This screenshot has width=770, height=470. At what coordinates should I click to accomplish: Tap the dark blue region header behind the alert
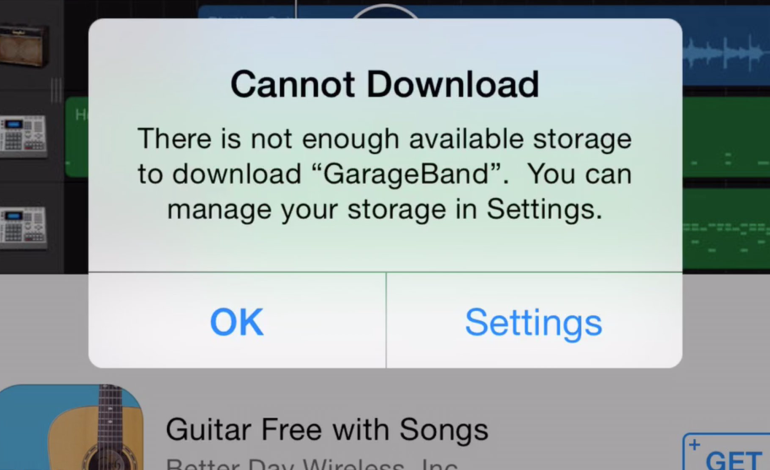coord(246,12)
